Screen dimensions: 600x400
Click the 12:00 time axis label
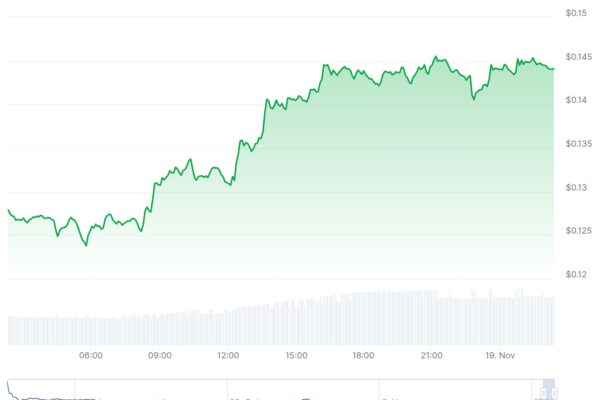click(227, 355)
